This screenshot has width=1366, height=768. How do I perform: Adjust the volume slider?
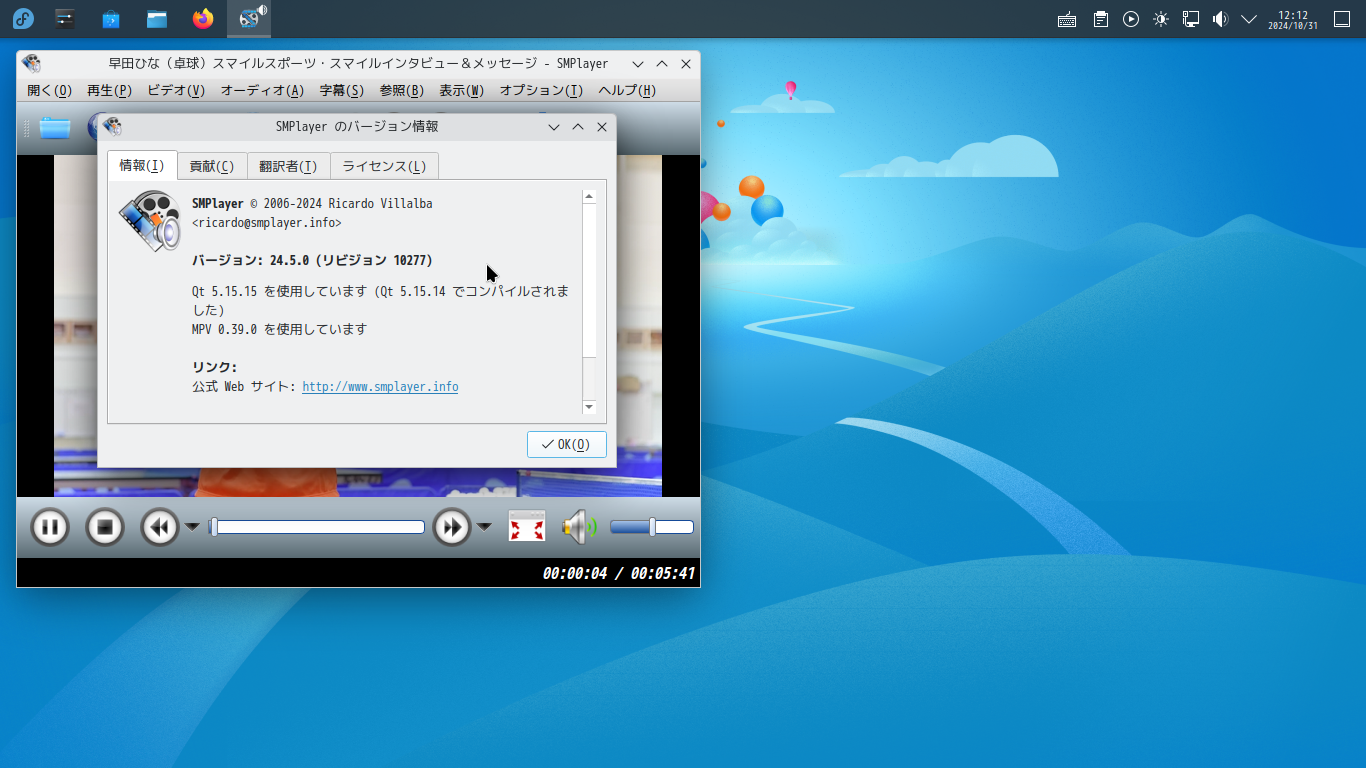(x=651, y=527)
